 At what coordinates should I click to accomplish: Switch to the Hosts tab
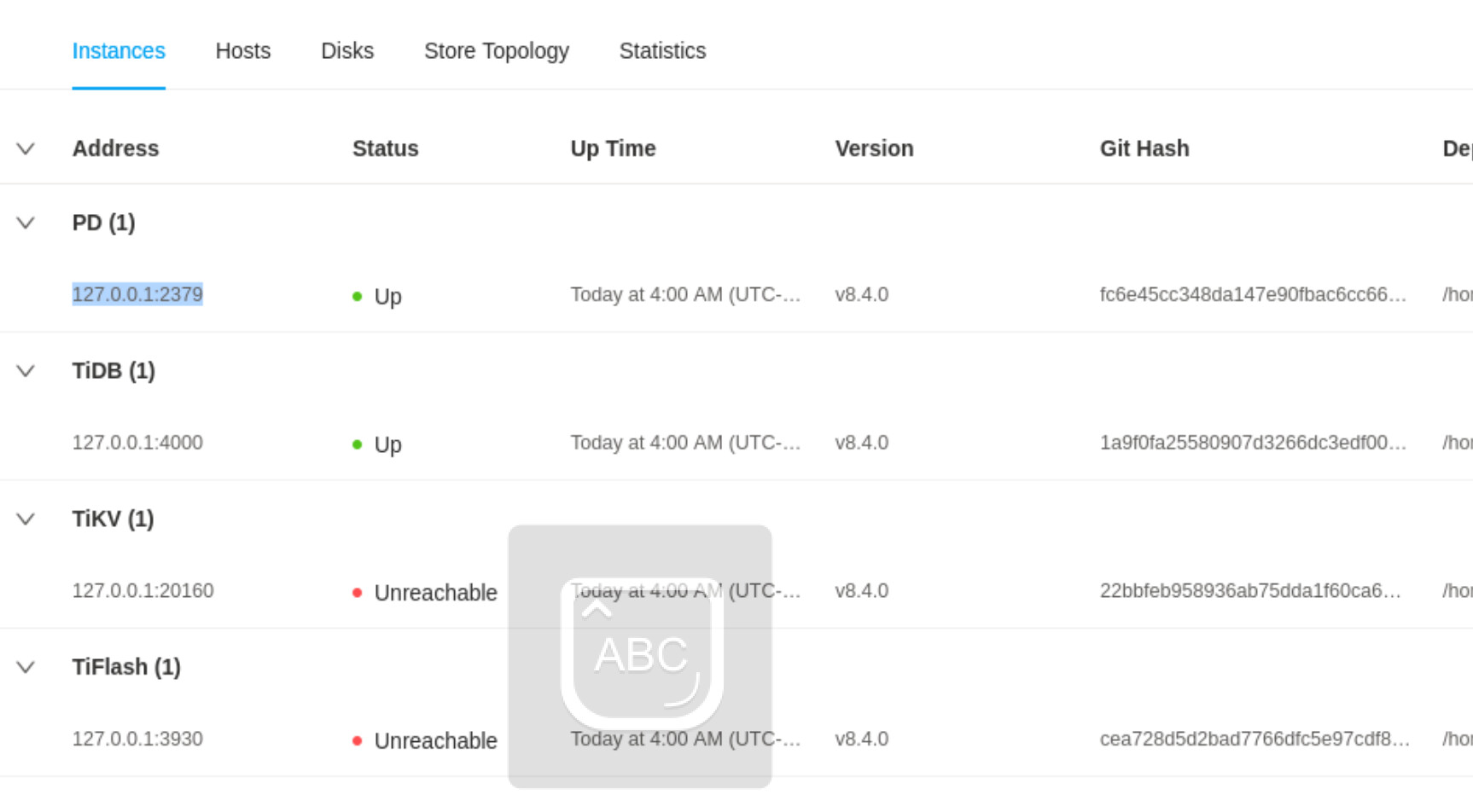coord(242,51)
